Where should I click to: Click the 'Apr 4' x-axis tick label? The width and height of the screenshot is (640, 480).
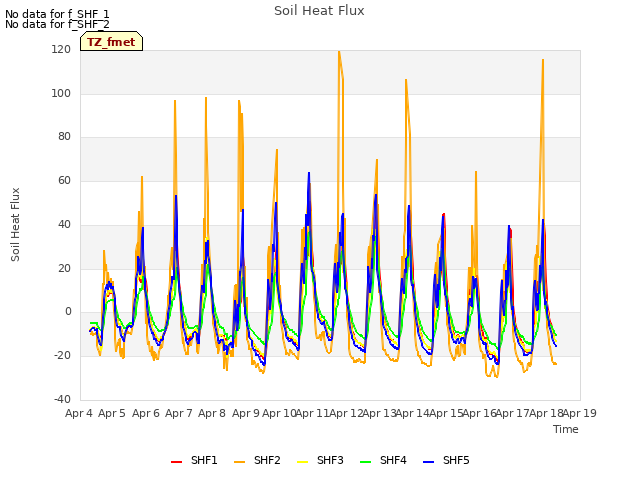click(79, 413)
